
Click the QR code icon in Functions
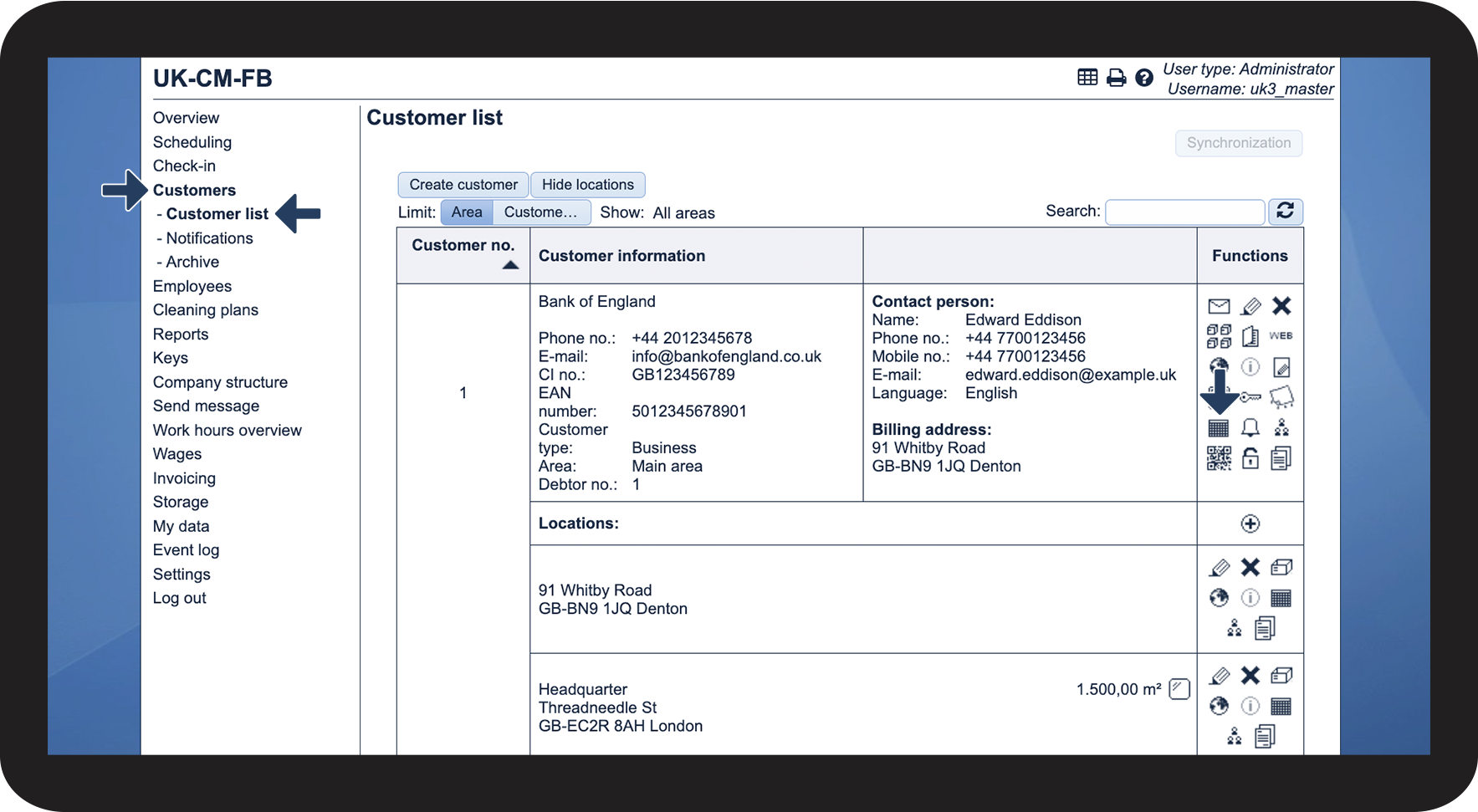tap(1219, 458)
